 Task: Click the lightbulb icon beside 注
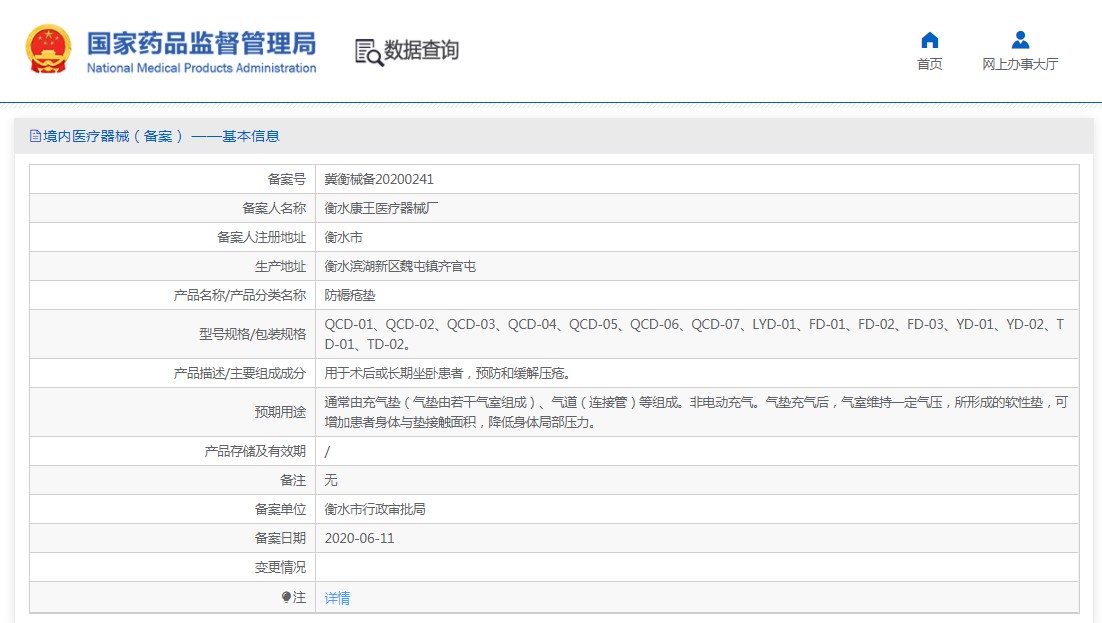(286, 597)
